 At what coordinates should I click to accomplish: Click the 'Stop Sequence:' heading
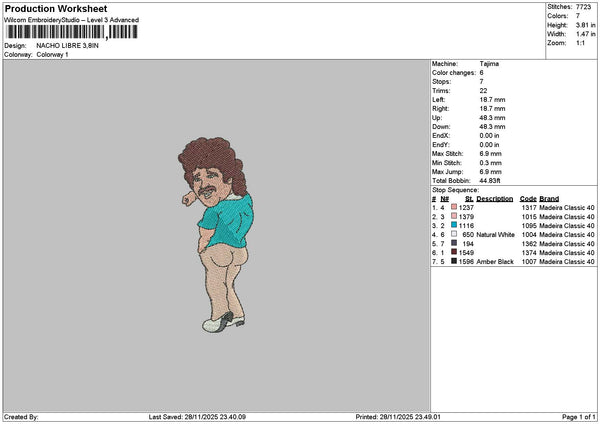click(x=455, y=190)
